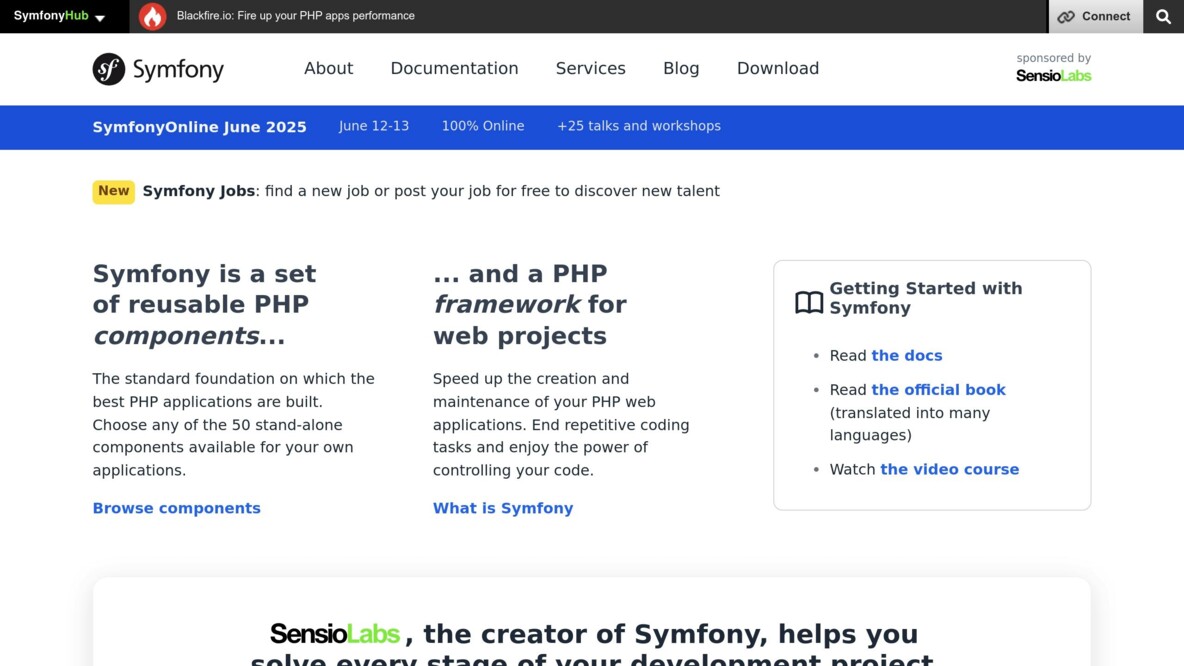Click 'a PHP framework for web projects' heading
Viewport: 1184px width, 666px height.
(x=529, y=304)
